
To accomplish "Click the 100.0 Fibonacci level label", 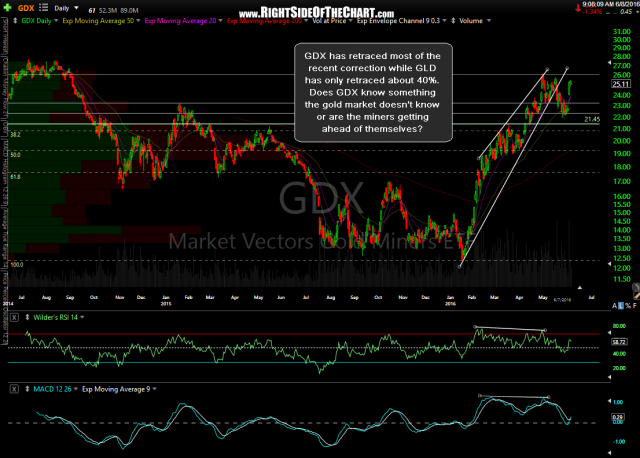I will 17,265.
